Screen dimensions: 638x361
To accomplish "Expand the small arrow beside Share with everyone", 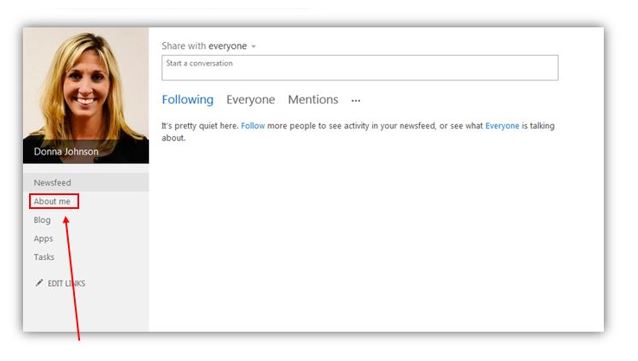I will click(x=253, y=46).
